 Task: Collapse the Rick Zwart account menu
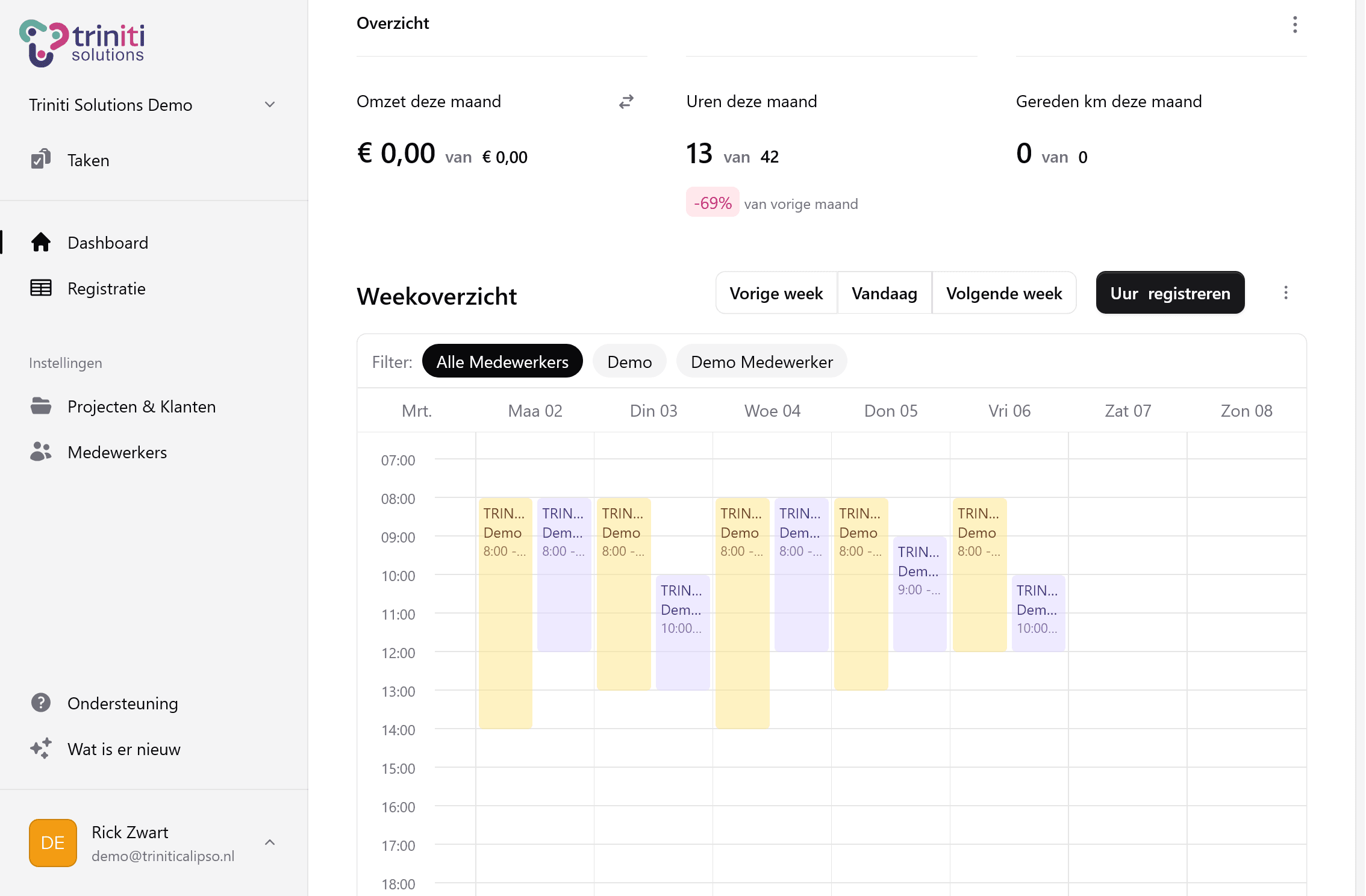pos(269,842)
